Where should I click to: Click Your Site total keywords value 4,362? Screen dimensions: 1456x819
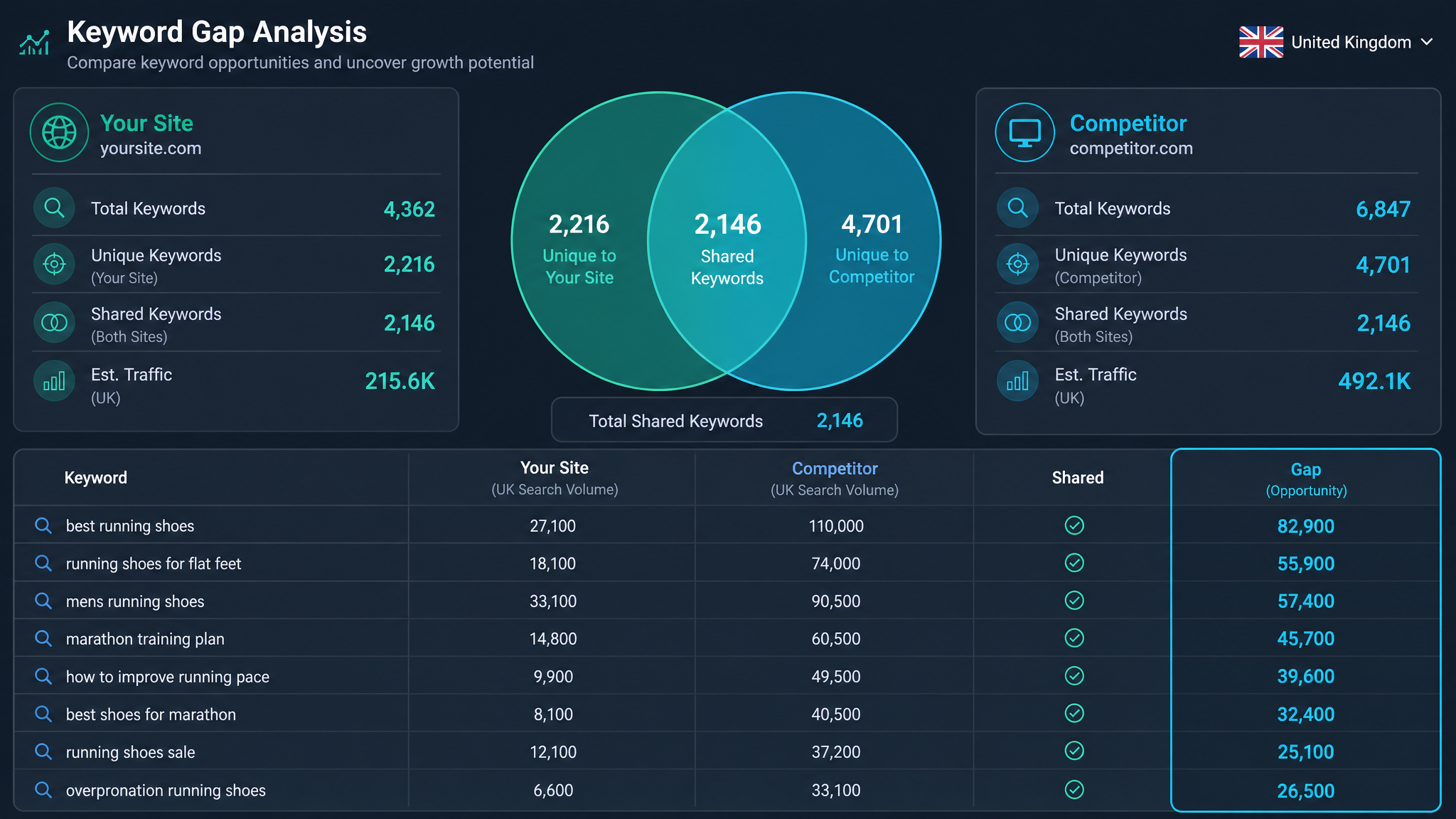coord(409,209)
